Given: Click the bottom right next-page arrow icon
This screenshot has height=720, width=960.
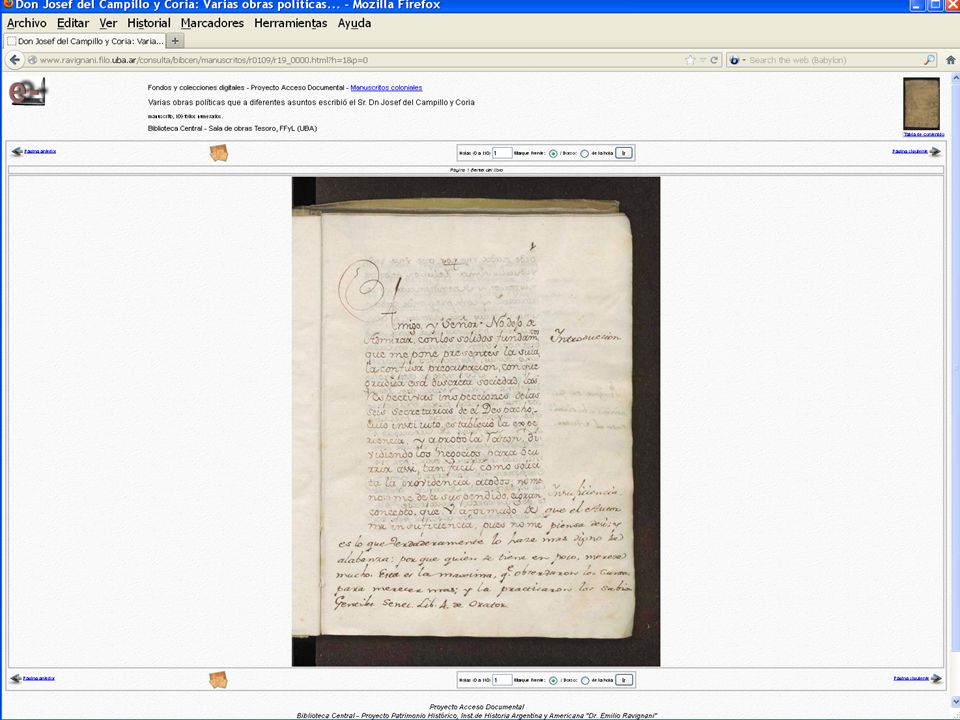Looking at the screenshot, I should [936, 678].
